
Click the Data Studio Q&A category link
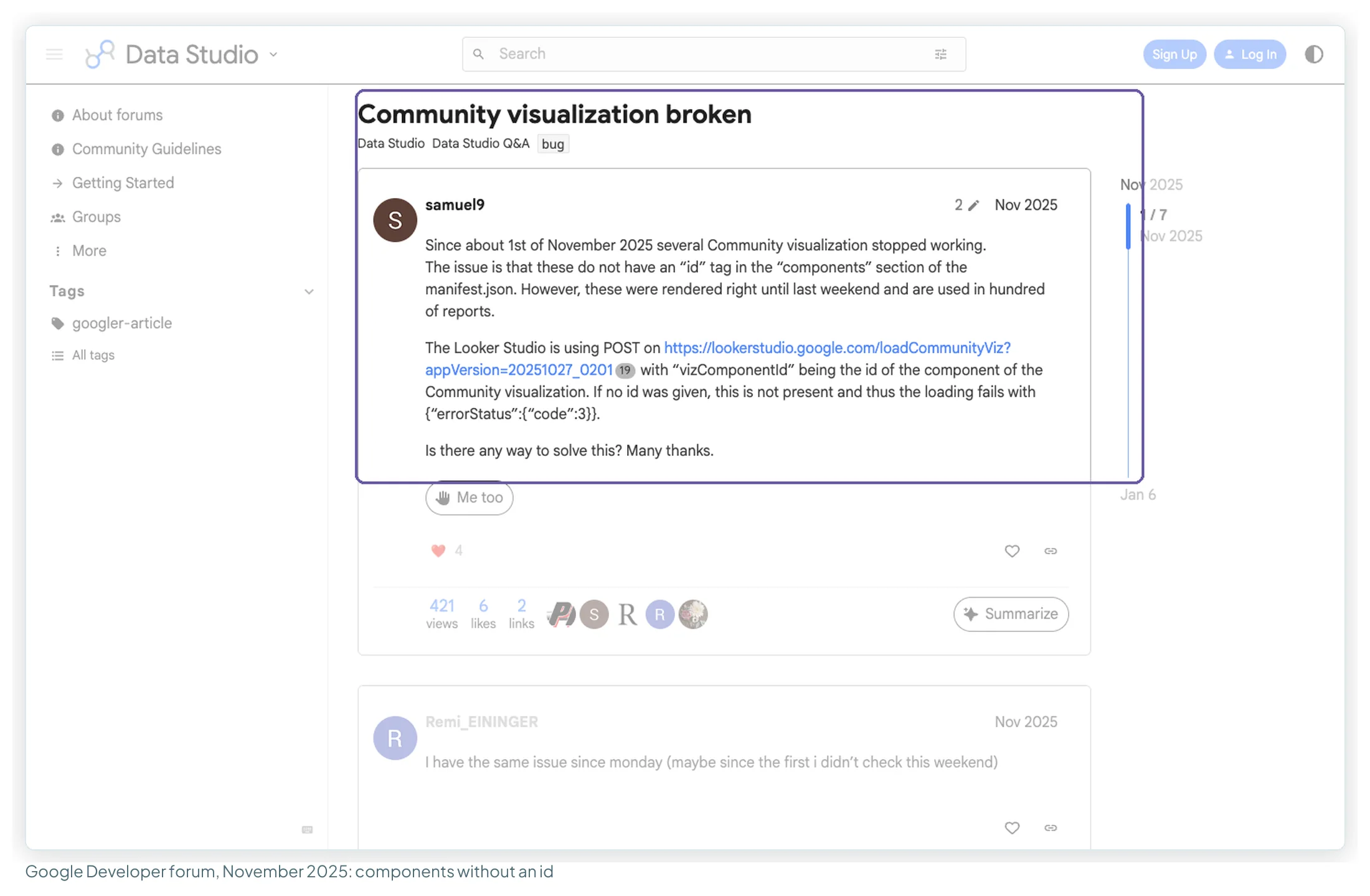pos(481,143)
